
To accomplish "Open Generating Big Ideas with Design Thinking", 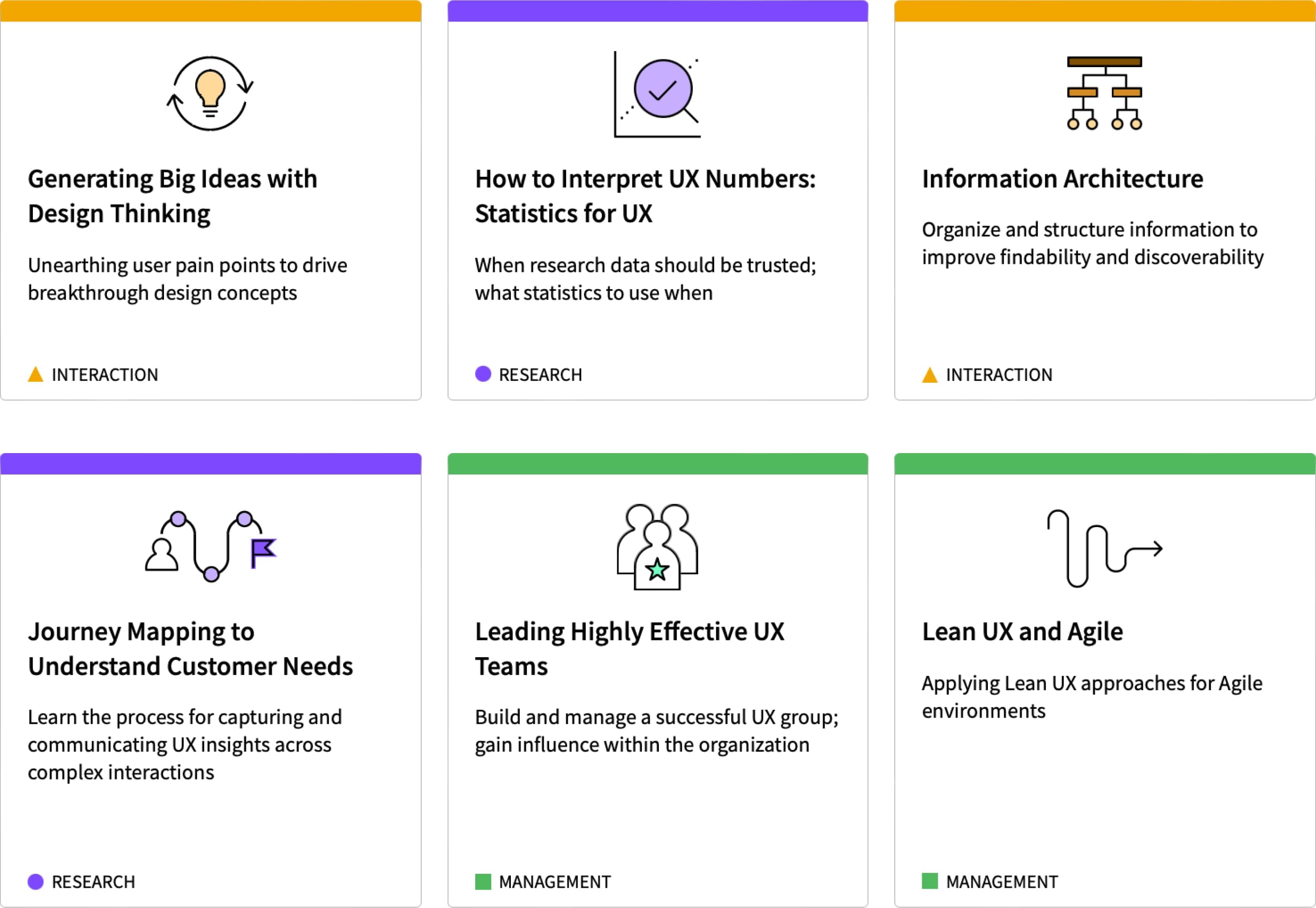I will coord(172,196).
